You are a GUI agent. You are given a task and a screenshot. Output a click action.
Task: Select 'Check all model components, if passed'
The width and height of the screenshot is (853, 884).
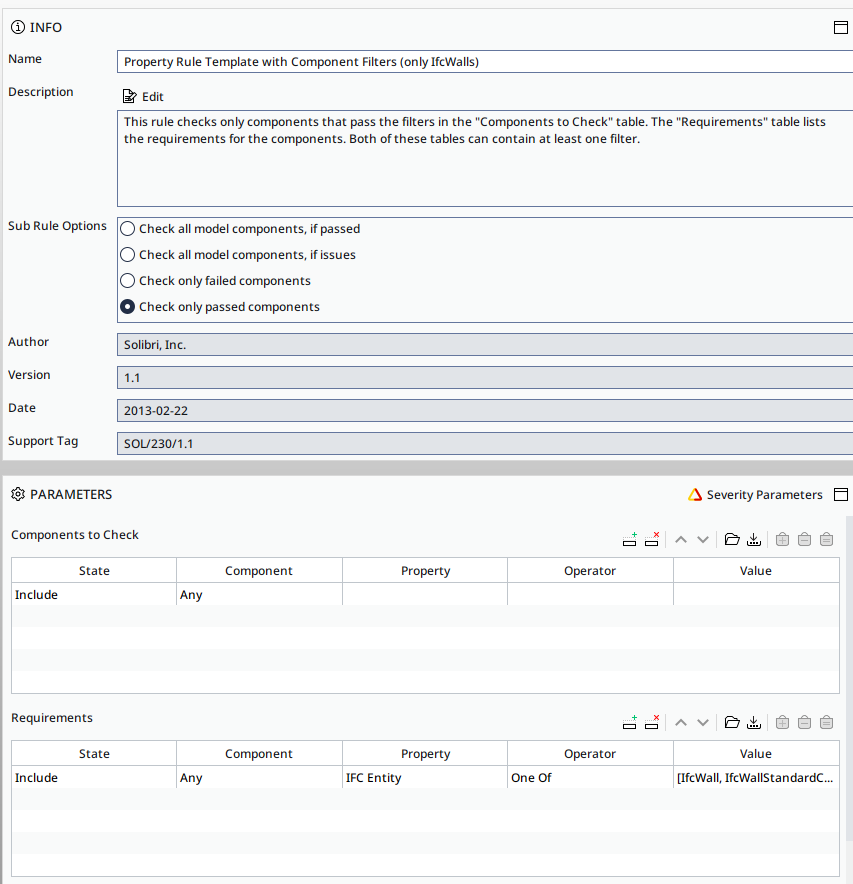pos(128,229)
